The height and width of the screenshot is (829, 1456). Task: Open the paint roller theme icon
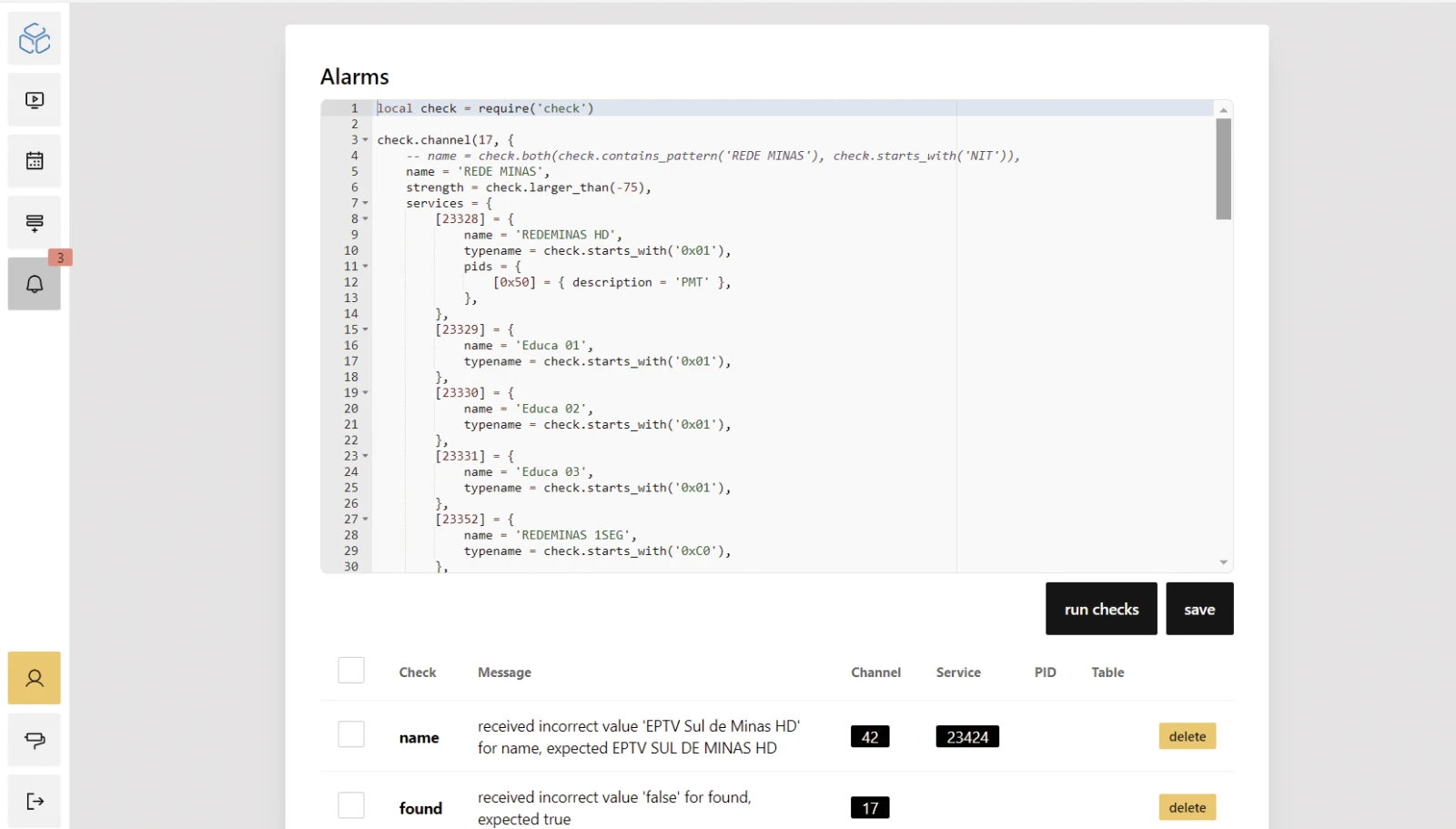(35, 740)
